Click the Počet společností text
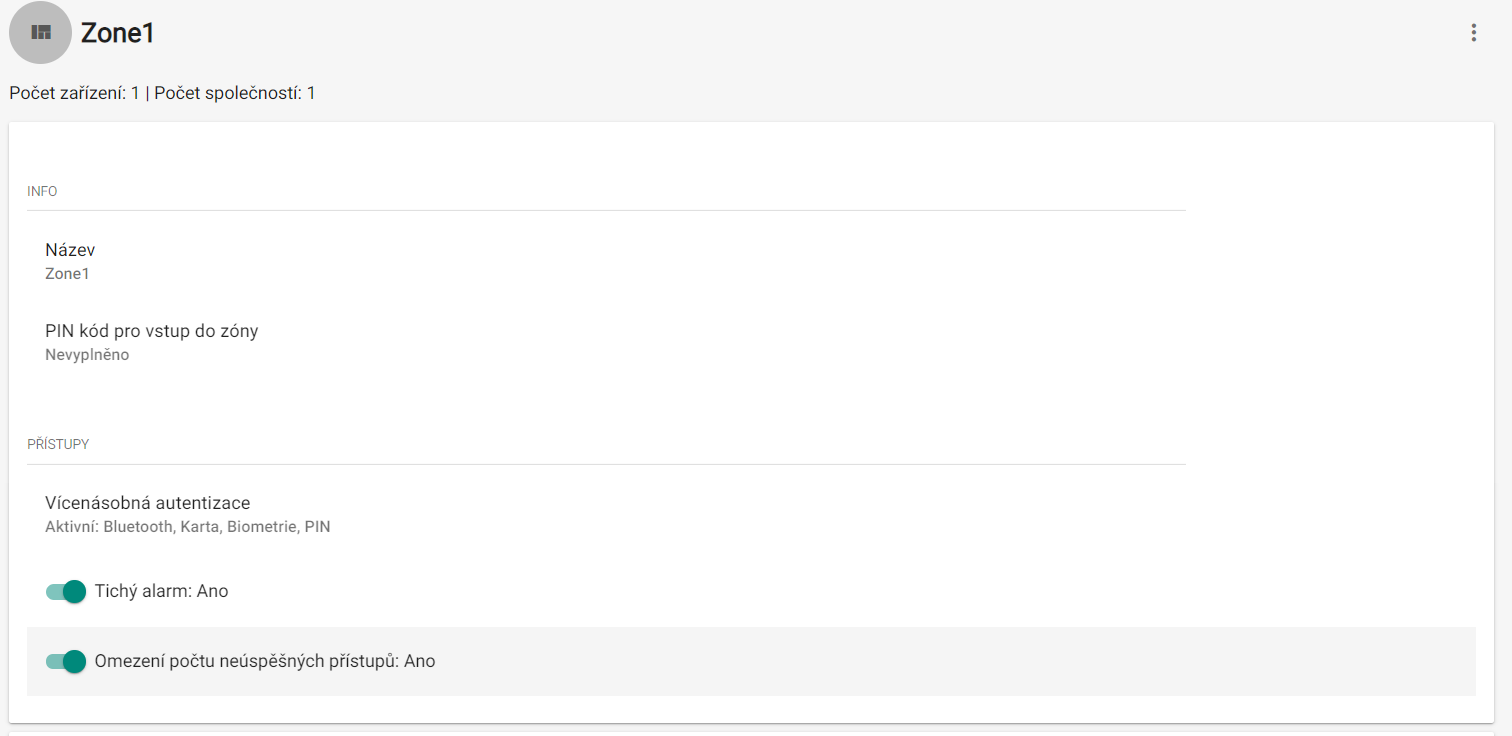Image resolution: width=1512 pixels, height=736 pixels. point(228,93)
